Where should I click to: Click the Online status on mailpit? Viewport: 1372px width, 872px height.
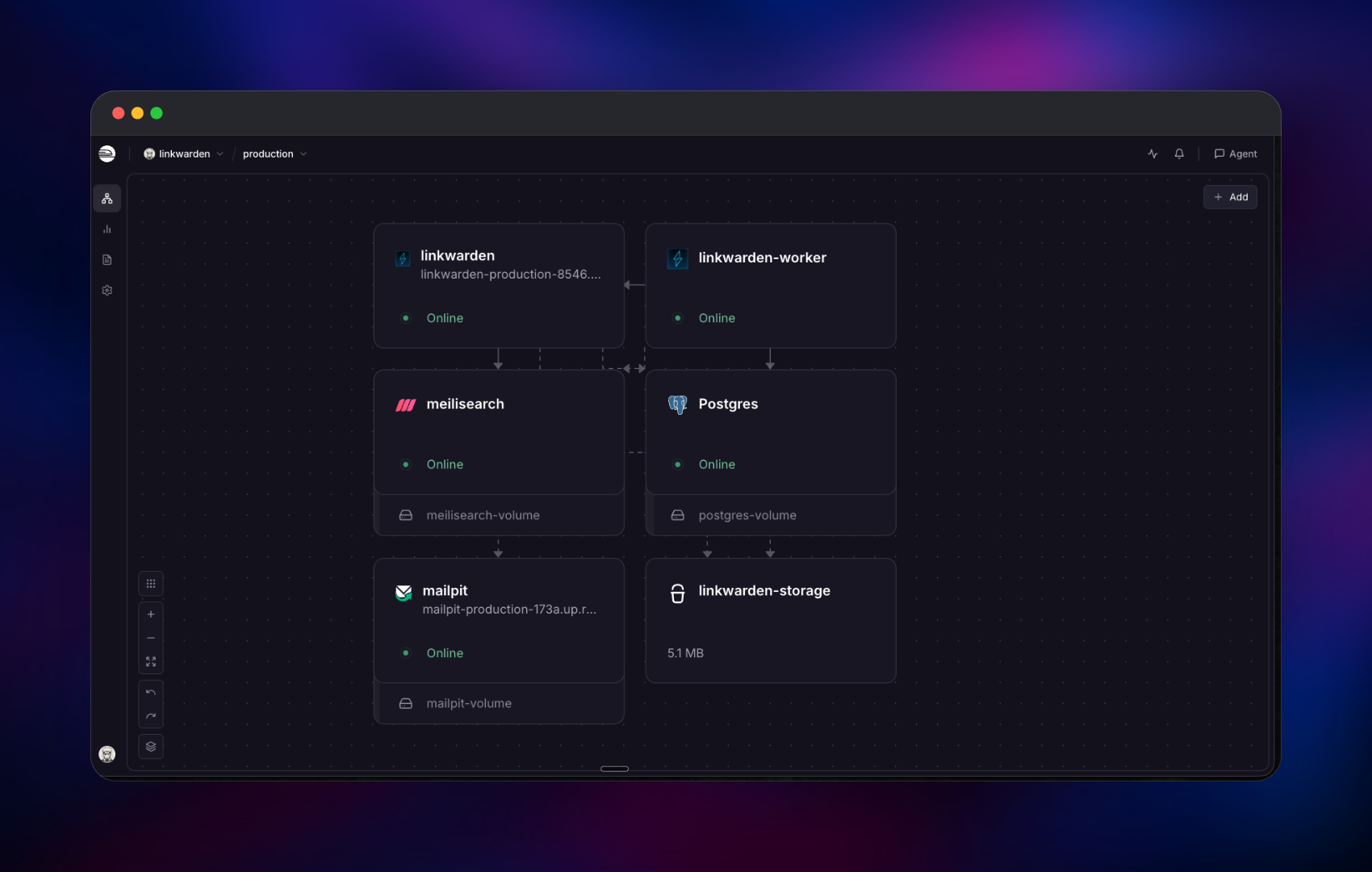(x=445, y=653)
